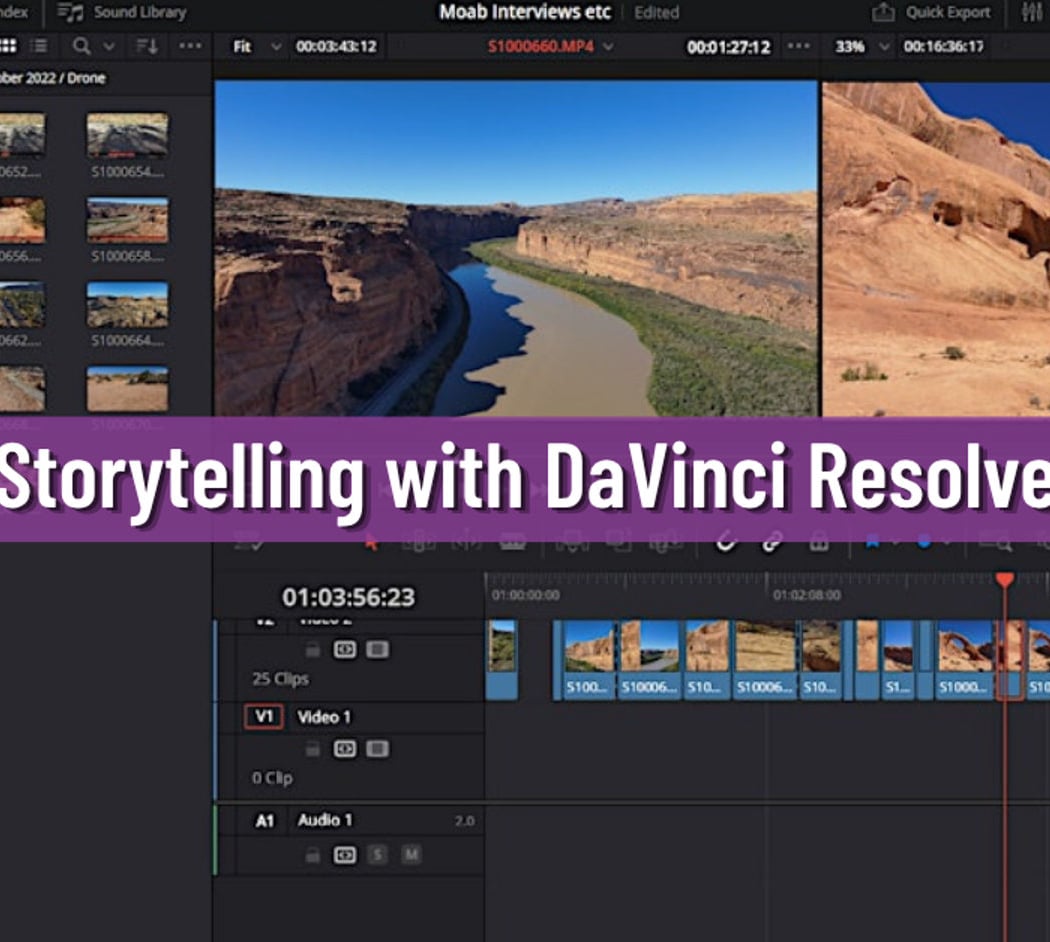Click the 00:16:36:17 timeline viewer timecode
Screen dimensions: 1050x942
tap(944, 46)
